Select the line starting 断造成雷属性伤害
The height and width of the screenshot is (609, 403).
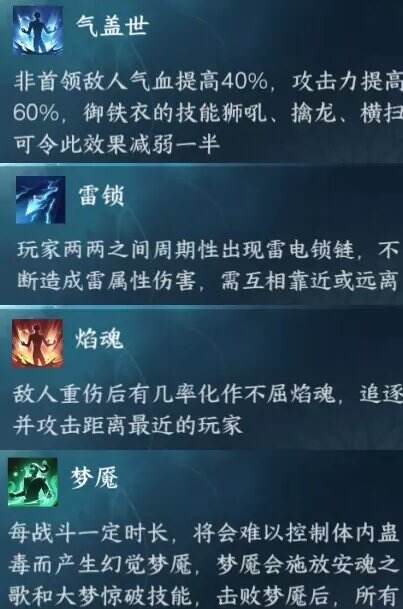pyautogui.click(x=207, y=281)
